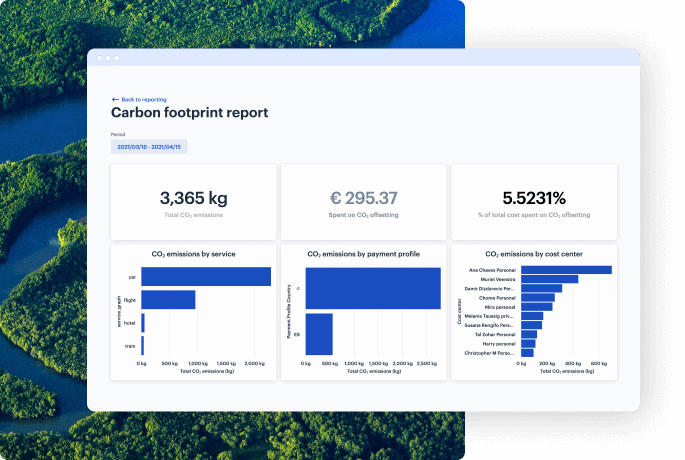This screenshot has width=685, height=460.
Task: Click the car bar in emissions by service
Action: click(x=206, y=277)
